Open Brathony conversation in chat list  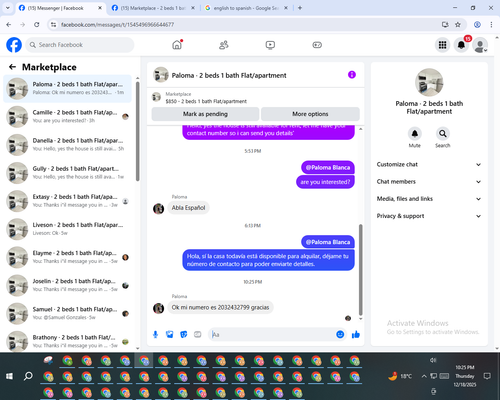point(68,341)
